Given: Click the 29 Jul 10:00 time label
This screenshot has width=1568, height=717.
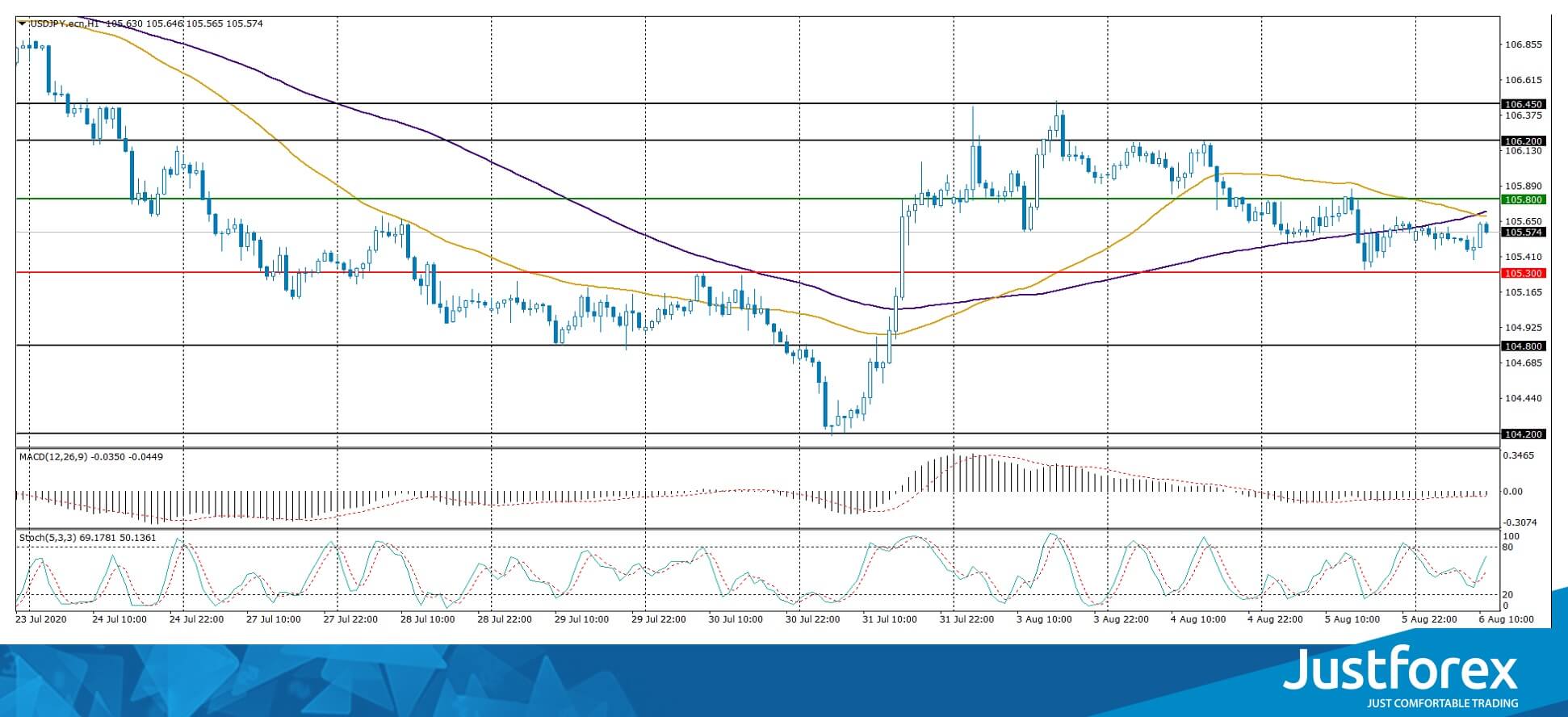Looking at the screenshot, I should [x=582, y=620].
